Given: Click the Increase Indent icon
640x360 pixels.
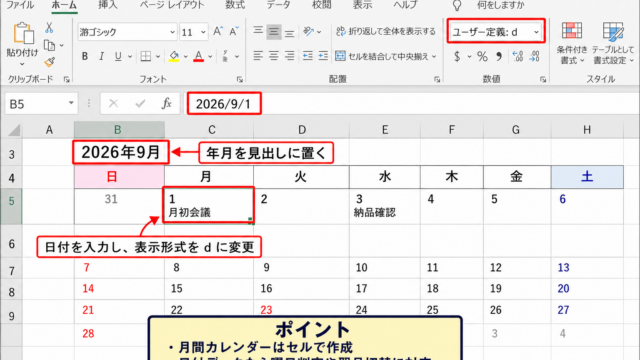Looking at the screenshot, I should click(x=323, y=56).
